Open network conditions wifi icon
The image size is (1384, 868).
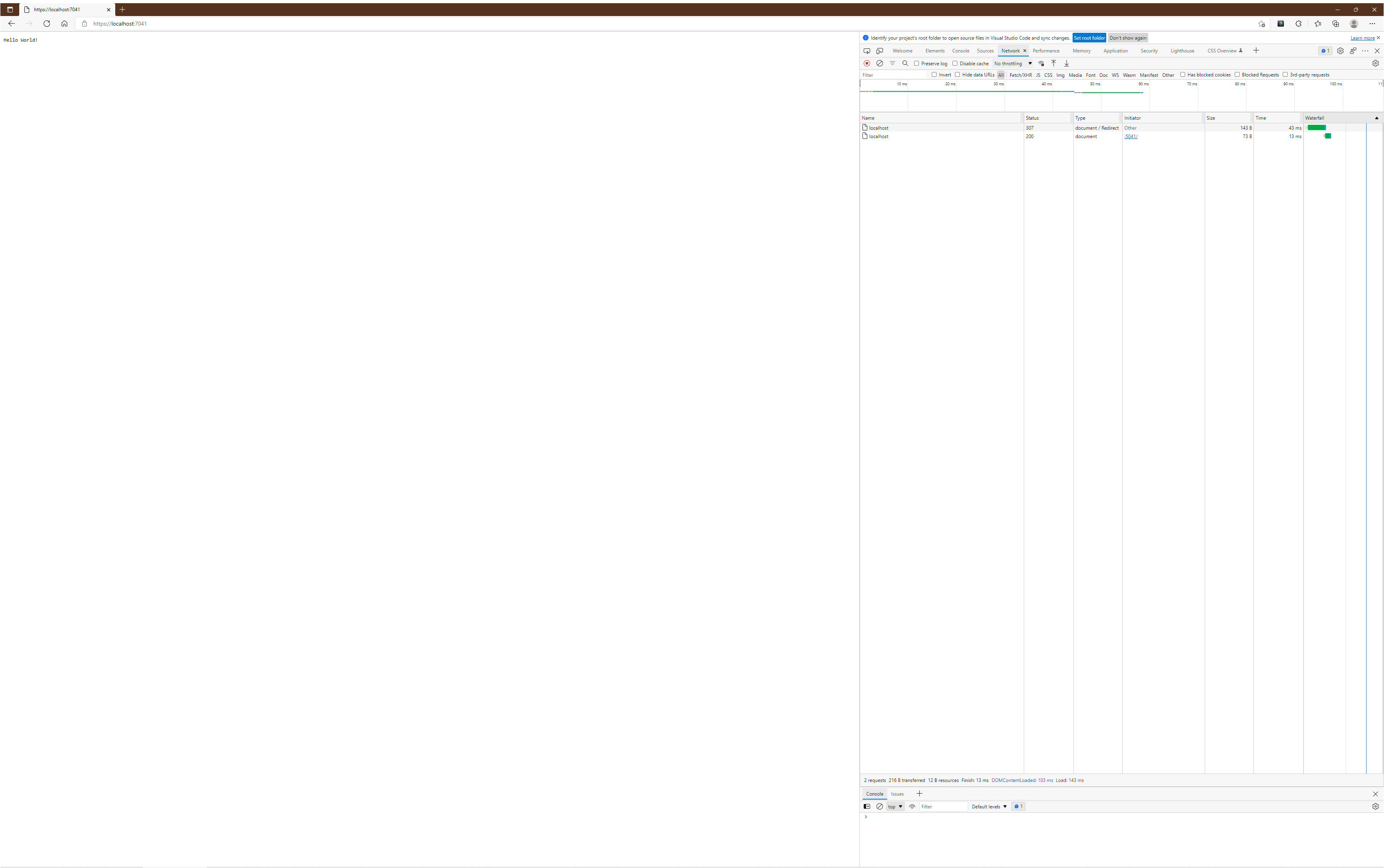[x=1041, y=63]
